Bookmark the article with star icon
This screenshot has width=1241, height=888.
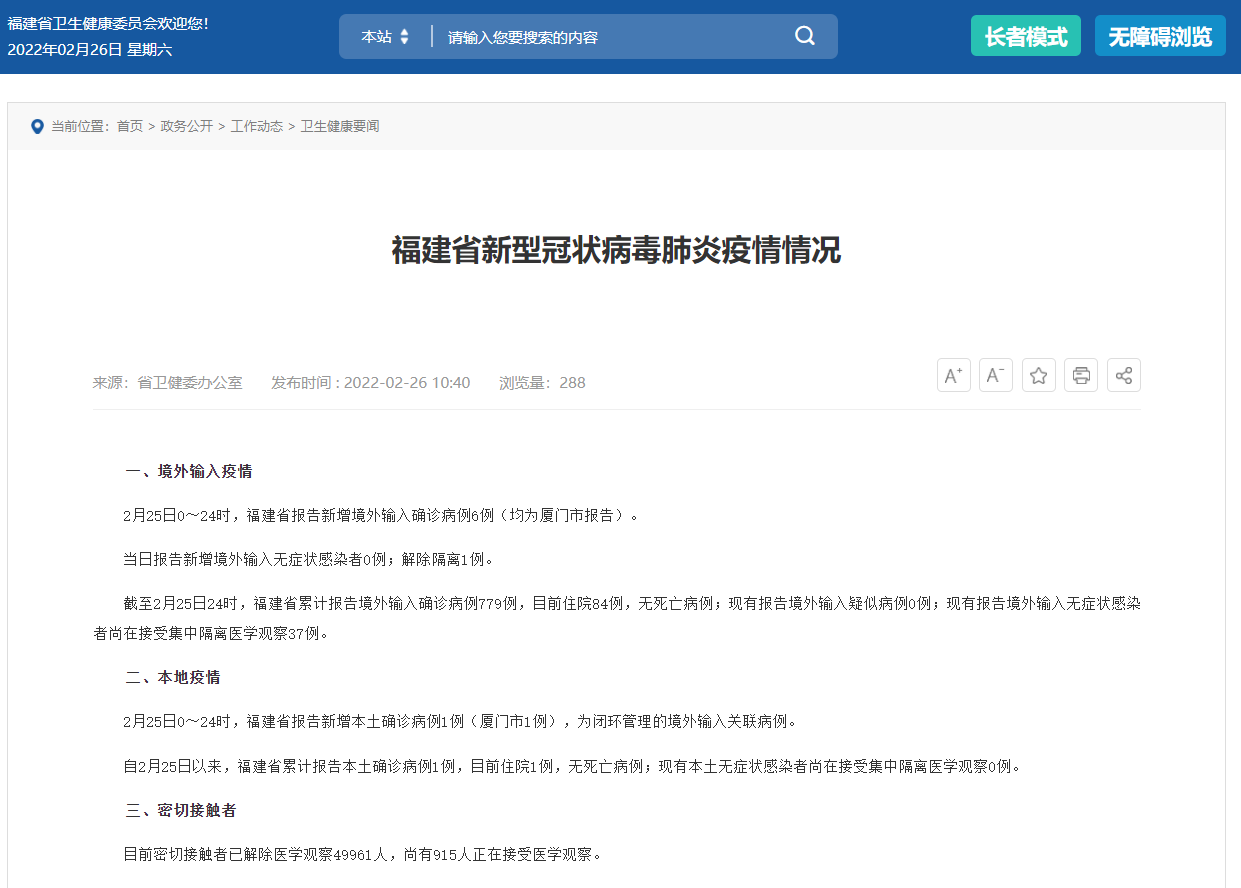click(x=1039, y=375)
